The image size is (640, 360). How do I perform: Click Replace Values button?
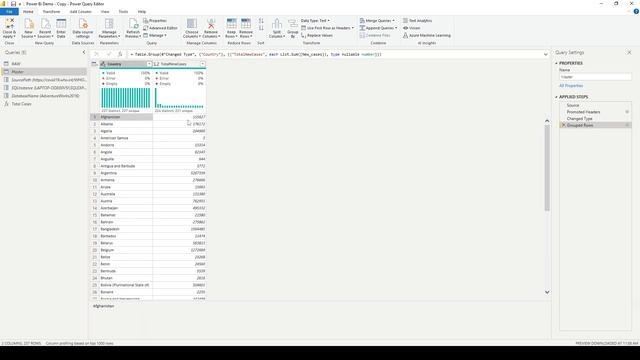click(317, 36)
